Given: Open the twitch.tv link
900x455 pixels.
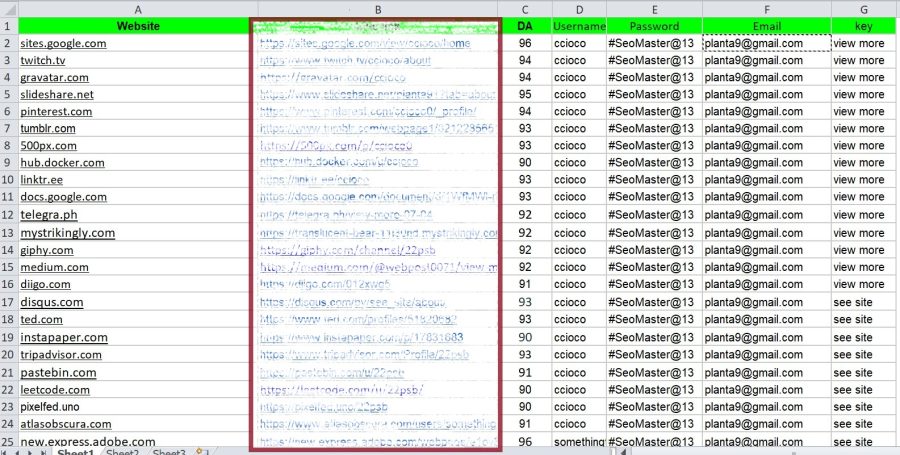Looking at the screenshot, I should click(x=43, y=60).
